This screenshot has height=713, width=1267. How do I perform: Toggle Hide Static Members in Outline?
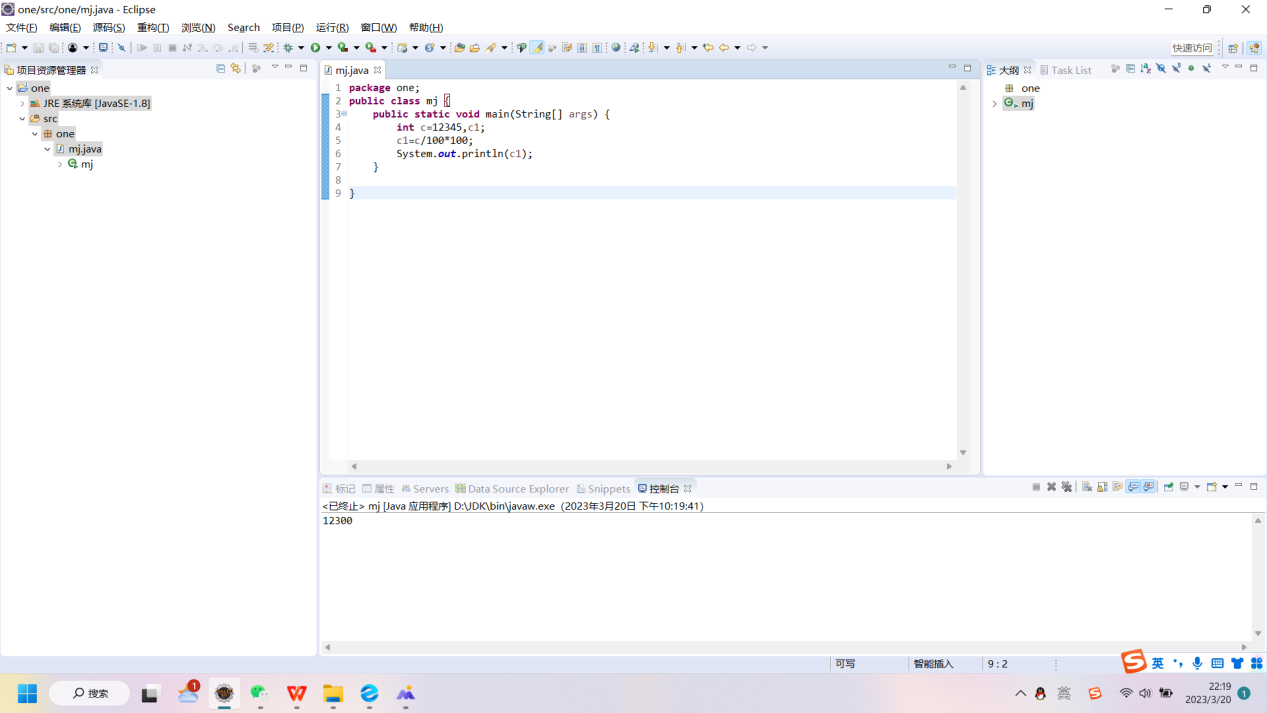click(1176, 68)
